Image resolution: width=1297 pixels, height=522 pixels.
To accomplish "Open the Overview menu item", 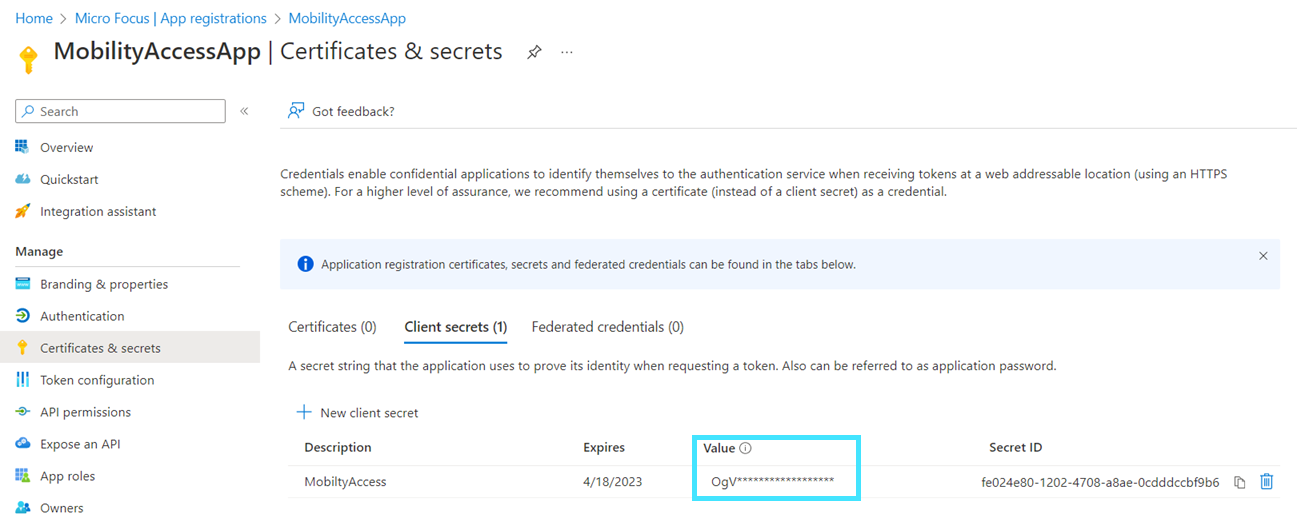I will pos(66,147).
